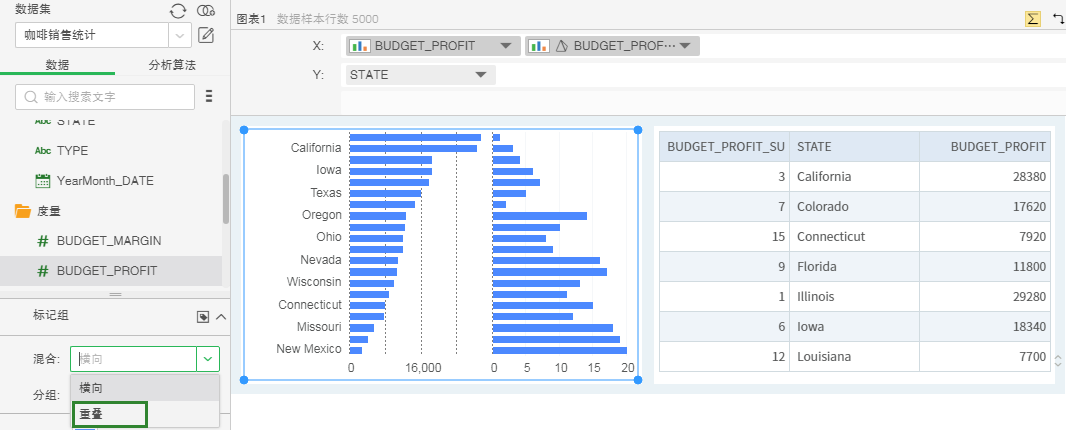
Task: Select the BUDGET_MARGIN measure field
Action: pos(109,241)
